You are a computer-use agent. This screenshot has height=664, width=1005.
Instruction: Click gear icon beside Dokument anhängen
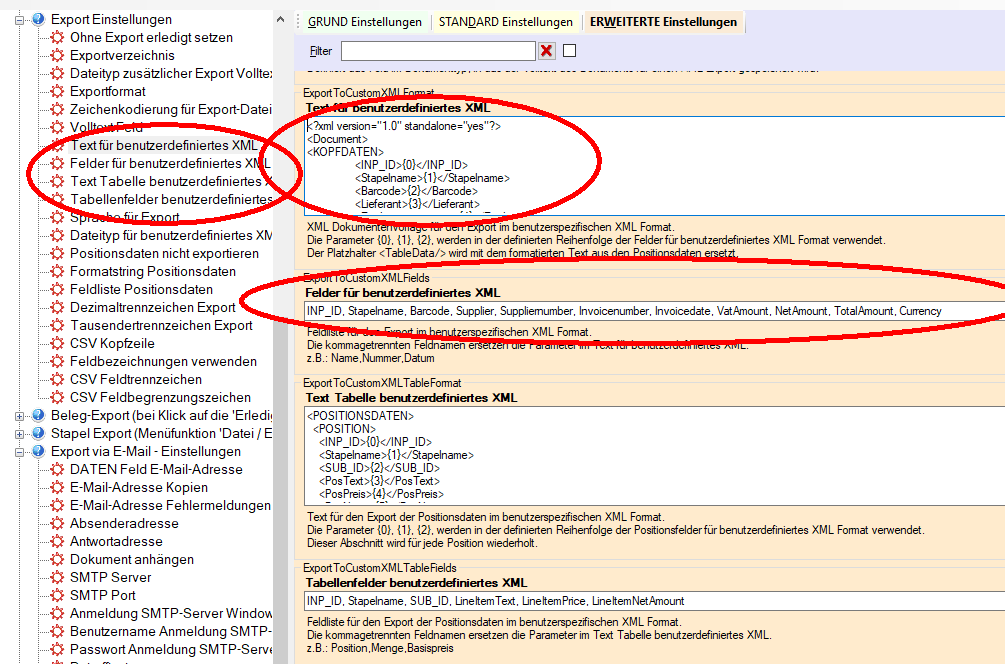tap(57, 560)
